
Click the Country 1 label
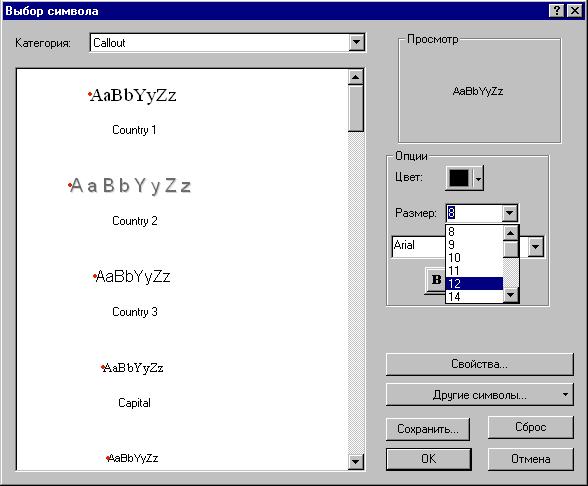pos(134,130)
